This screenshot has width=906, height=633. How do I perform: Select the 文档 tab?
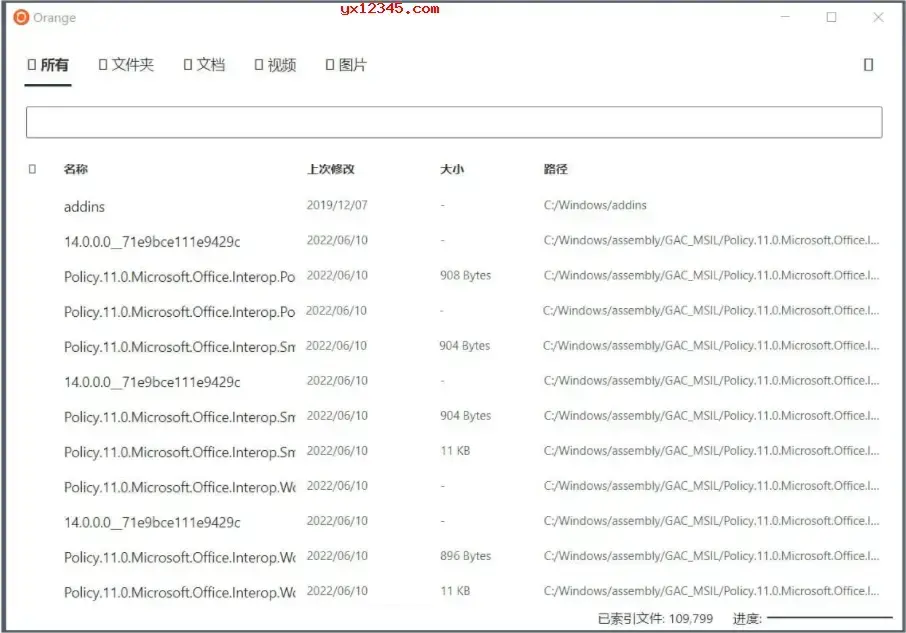tap(204, 65)
